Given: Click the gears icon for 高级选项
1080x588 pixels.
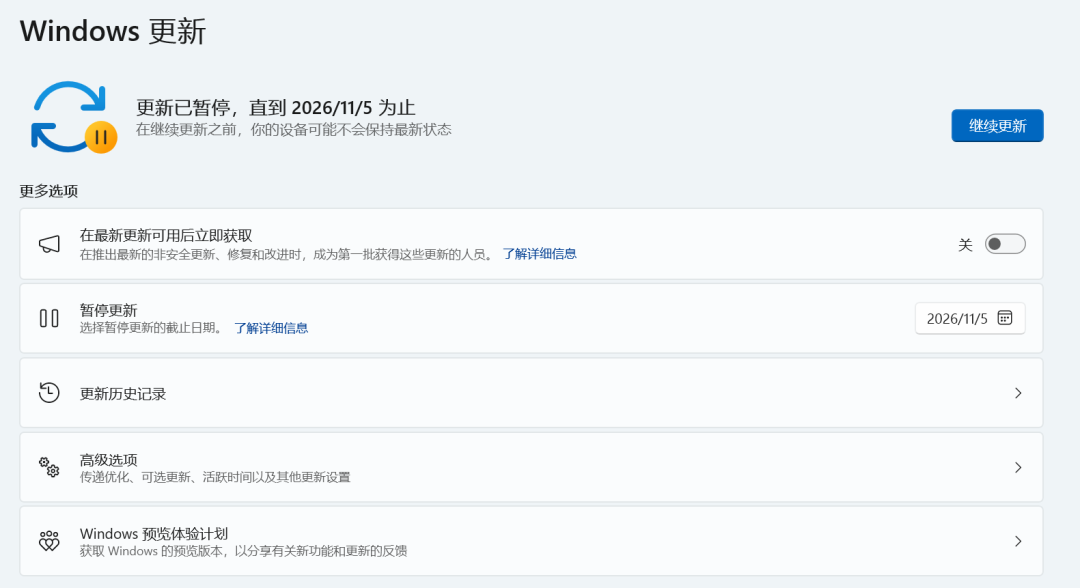Looking at the screenshot, I should point(49,467).
